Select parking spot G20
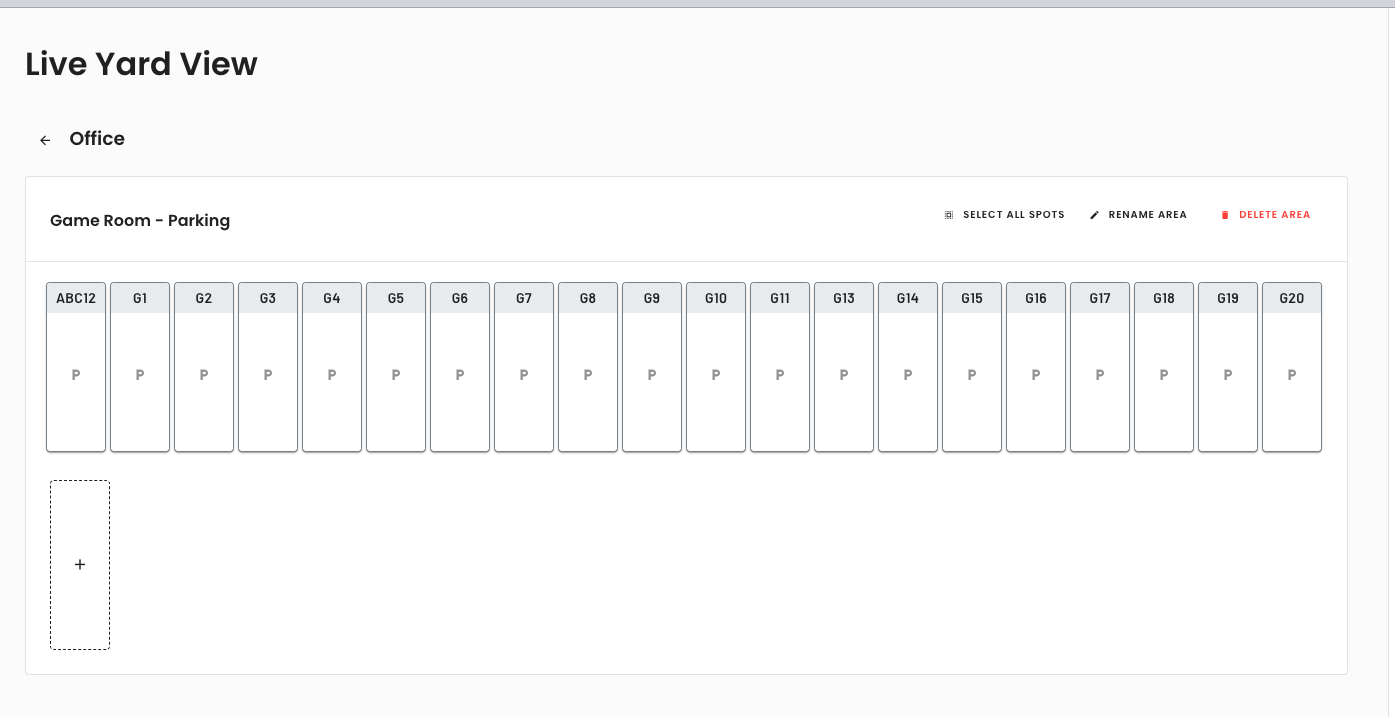The image size is (1395, 717). pyautogui.click(x=1292, y=367)
